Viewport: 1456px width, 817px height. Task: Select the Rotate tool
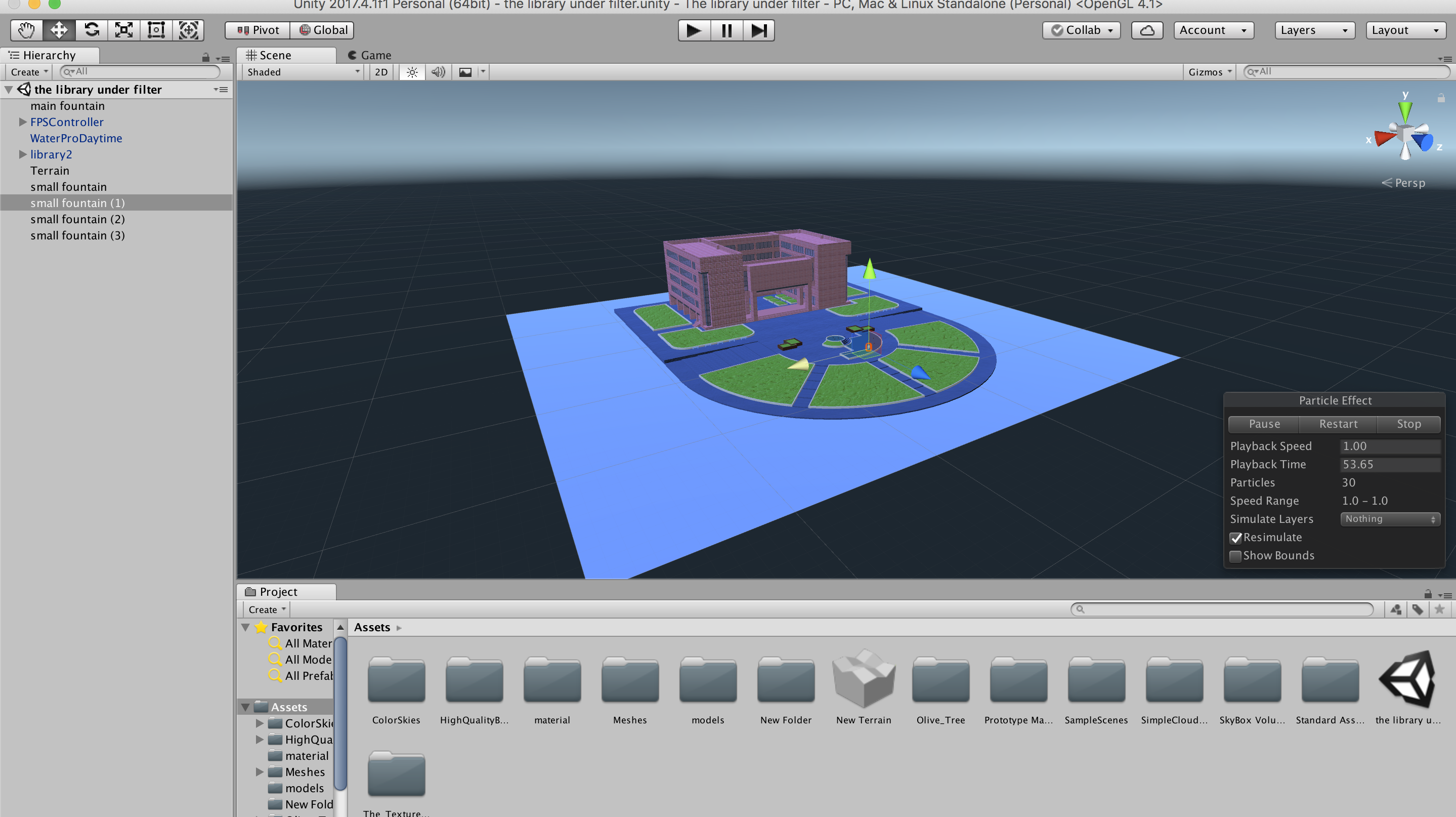[92, 30]
